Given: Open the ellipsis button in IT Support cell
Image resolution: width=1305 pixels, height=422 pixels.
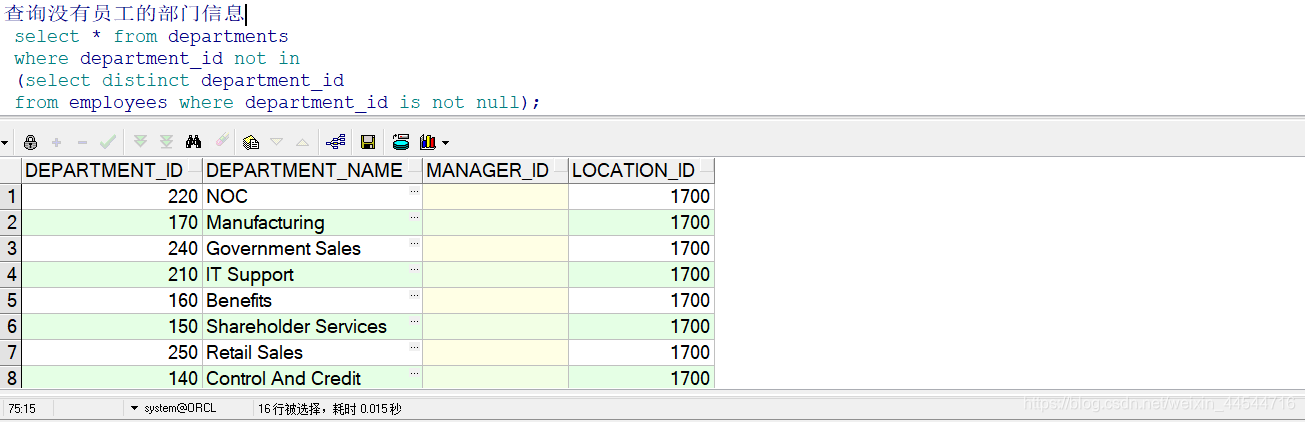Looking at the screenshot, I should 414,268.
